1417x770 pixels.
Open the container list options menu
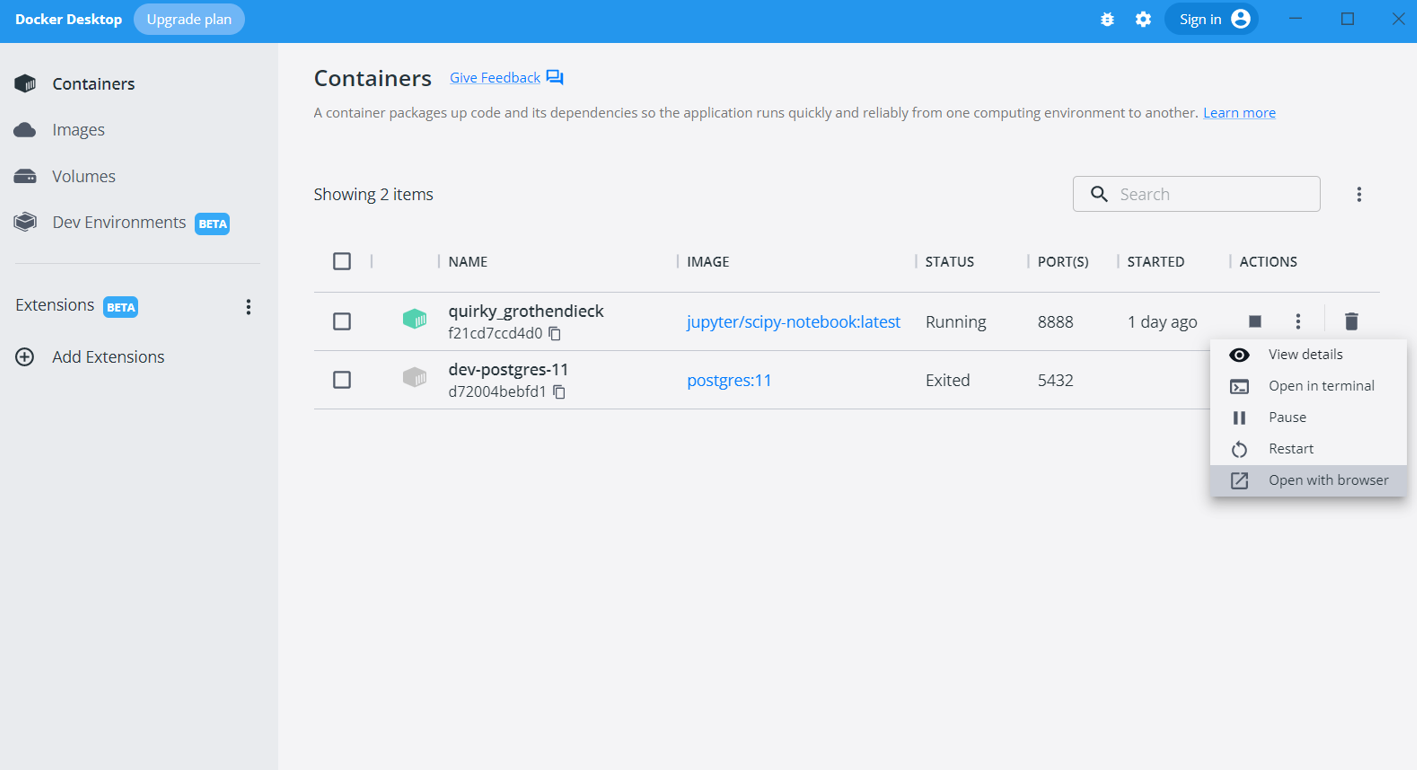click(1359, 193)
